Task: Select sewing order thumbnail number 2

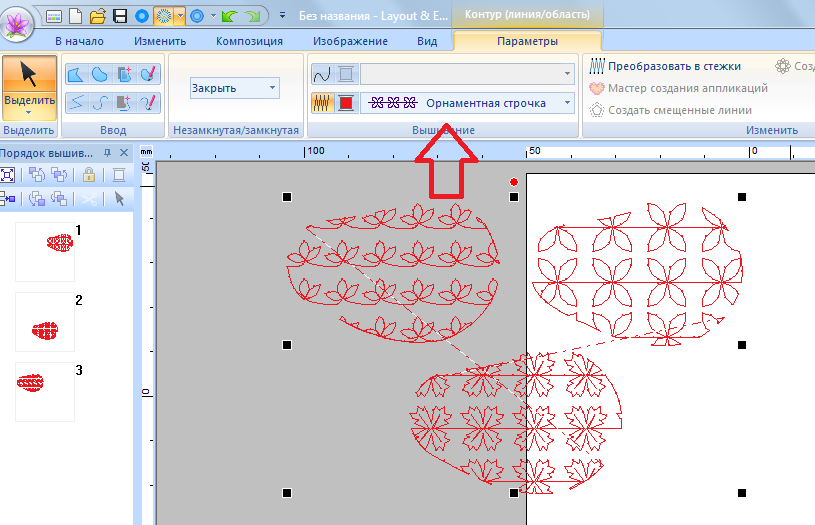Action: 45,322
